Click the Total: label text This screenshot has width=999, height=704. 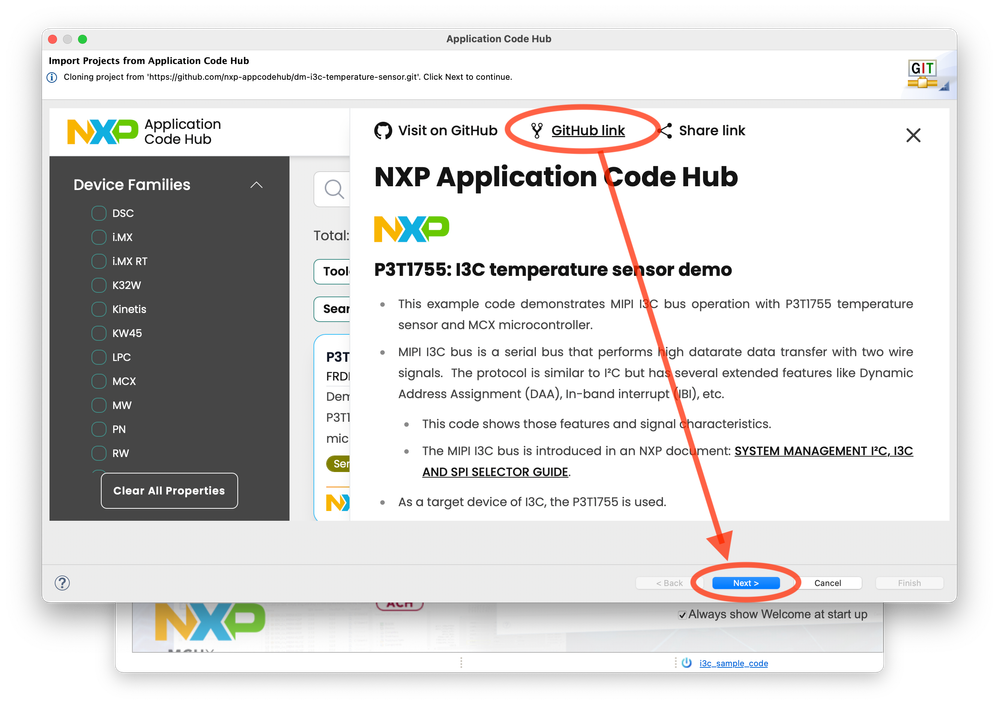(x=331, y=236)
